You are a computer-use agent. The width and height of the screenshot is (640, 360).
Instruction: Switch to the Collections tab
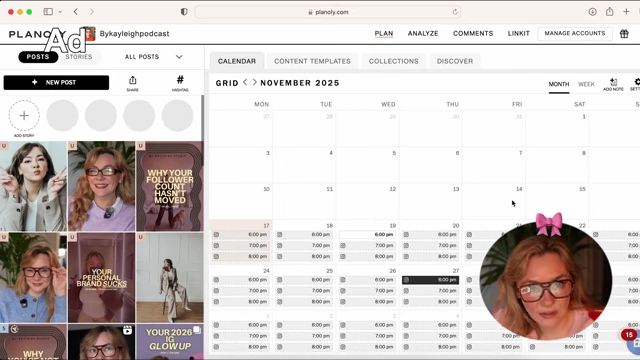pyautogui.click(x=393, y=61)
